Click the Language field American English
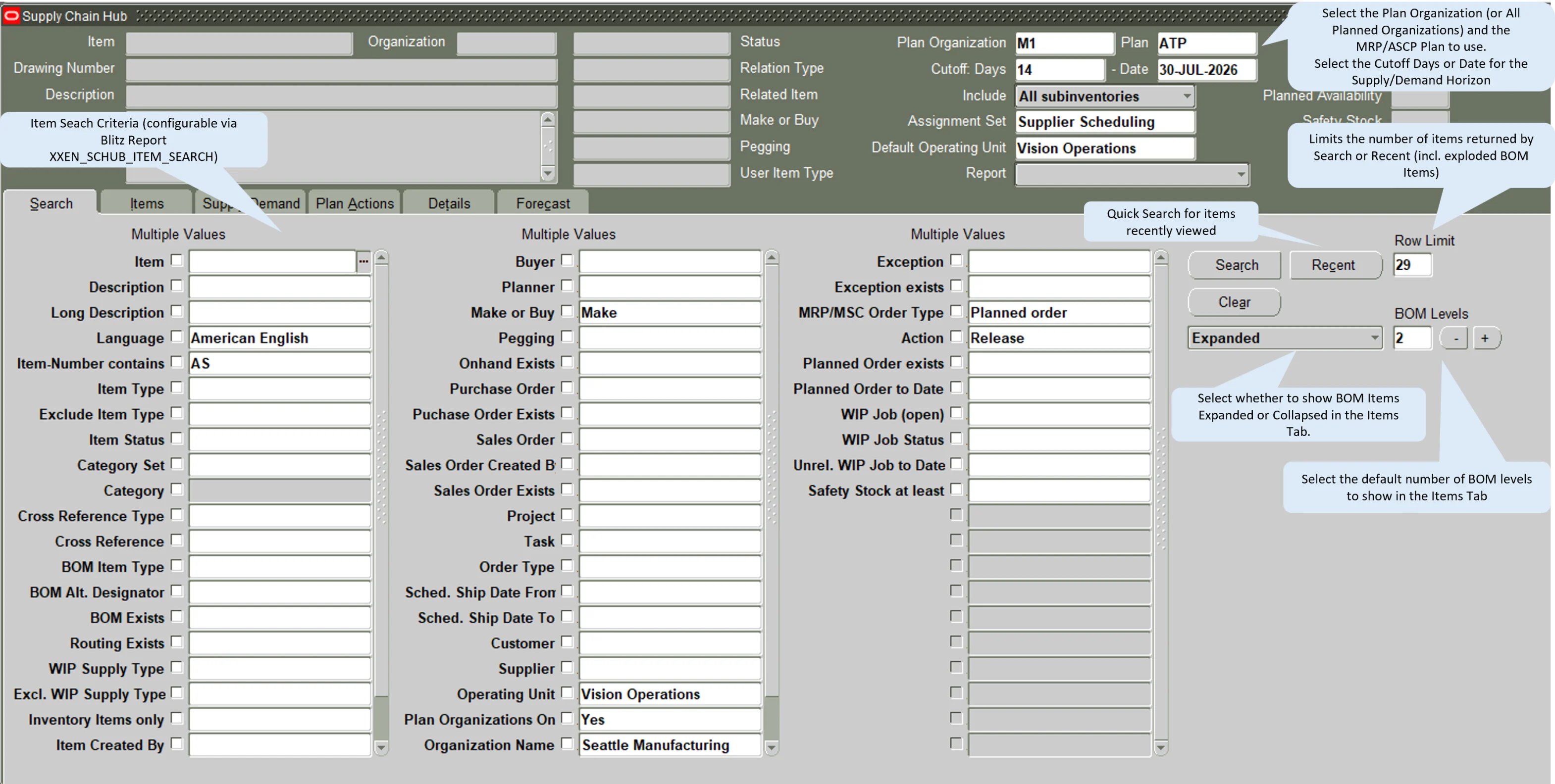Screen dimensions: 1555x784 (279, 338)
